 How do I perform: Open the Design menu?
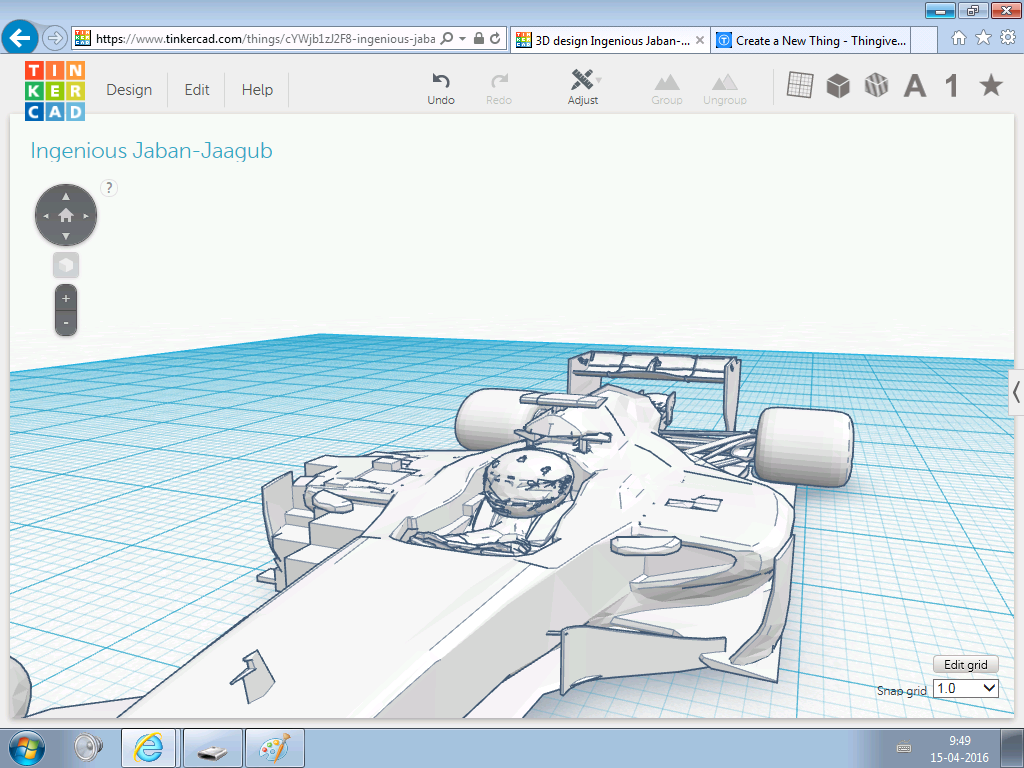pyautogui.click(x=129, y=89)
